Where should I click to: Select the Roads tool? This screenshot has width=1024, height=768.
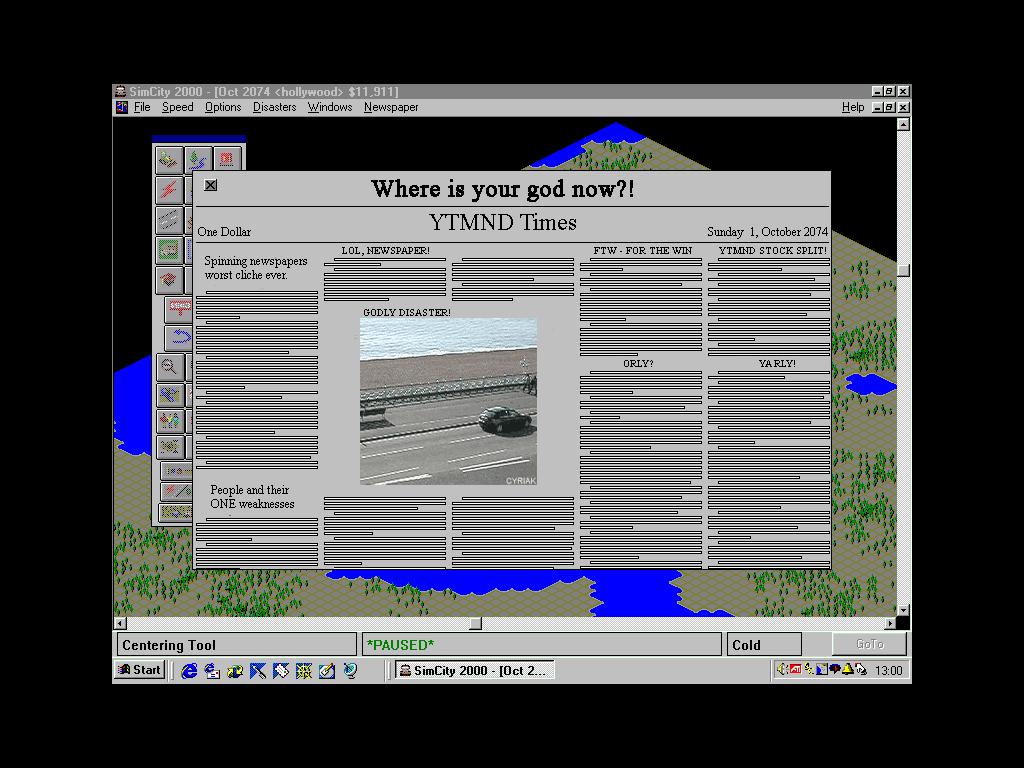point(168,219)
